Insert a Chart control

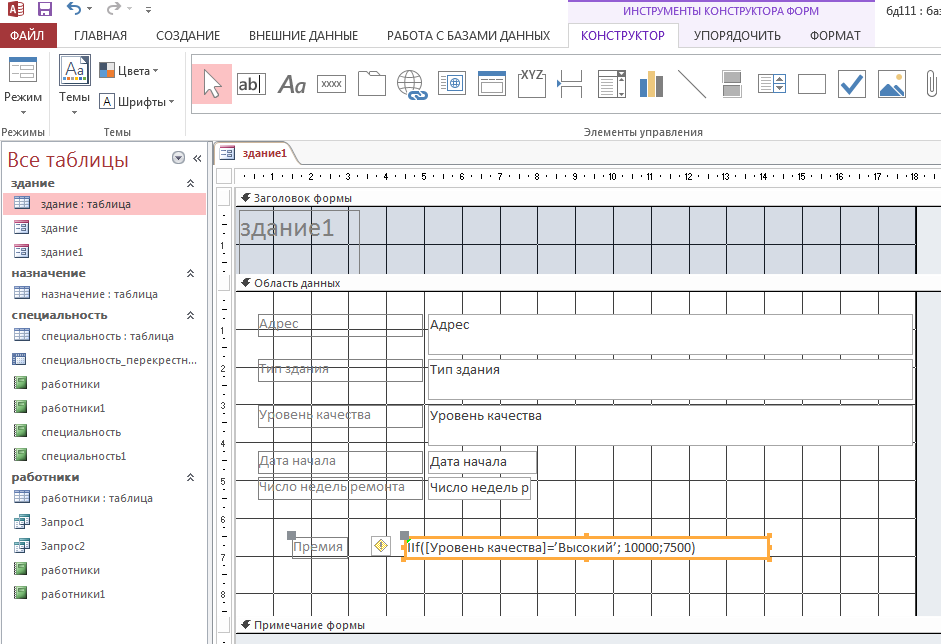click(652, 84)
